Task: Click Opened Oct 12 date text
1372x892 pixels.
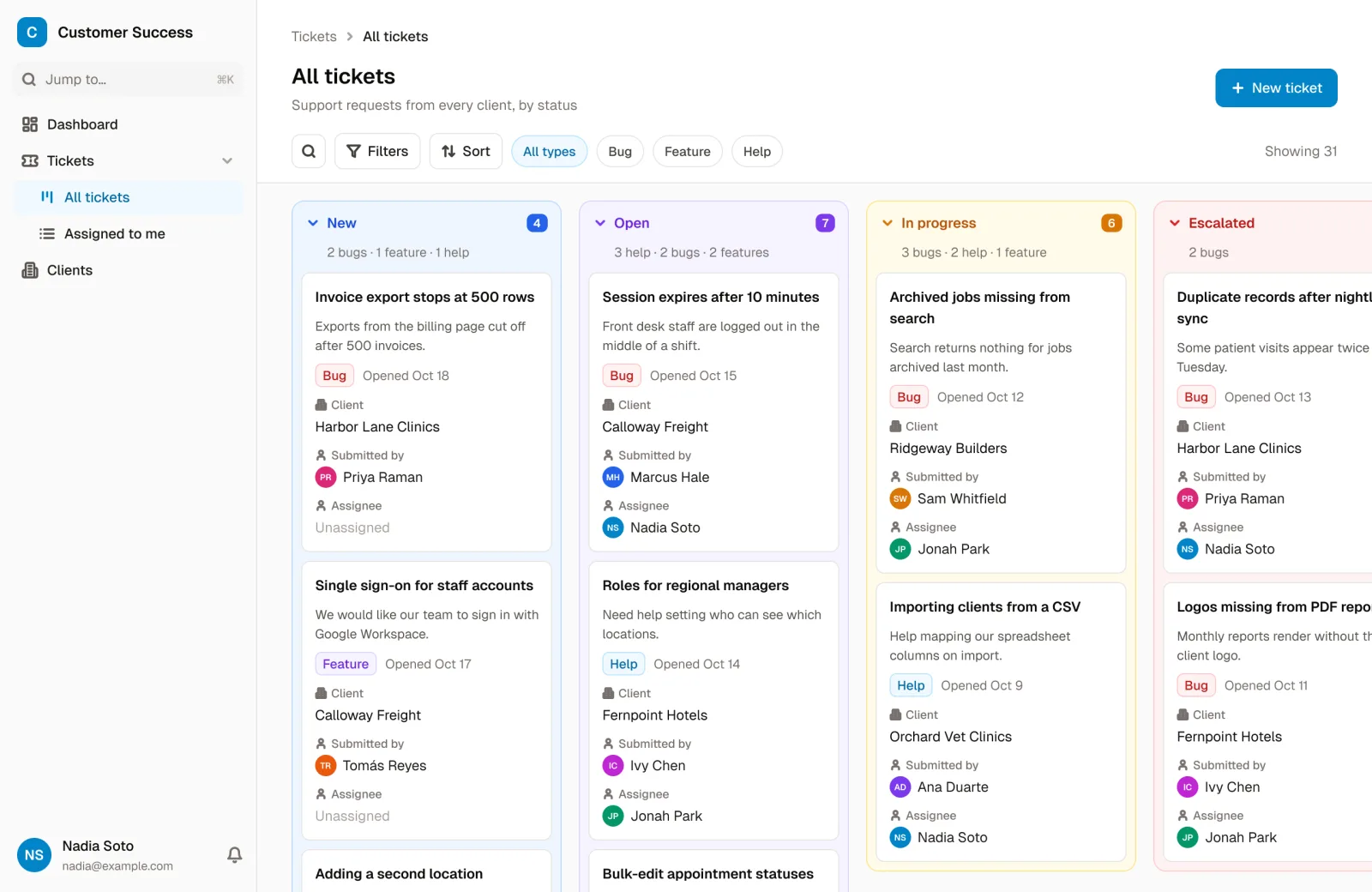Action: [980, 397]
